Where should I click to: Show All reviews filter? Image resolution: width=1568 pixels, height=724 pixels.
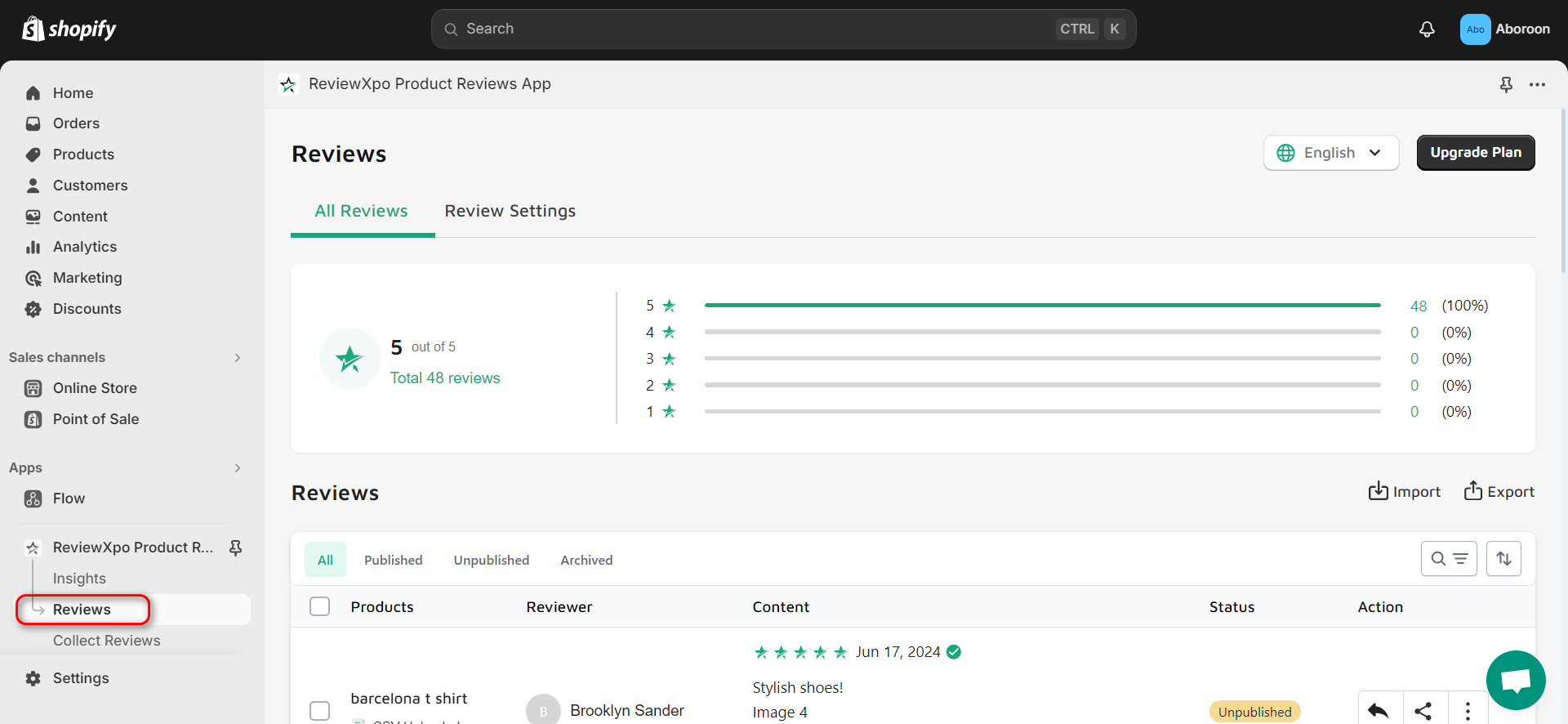(x=325, y=560)
